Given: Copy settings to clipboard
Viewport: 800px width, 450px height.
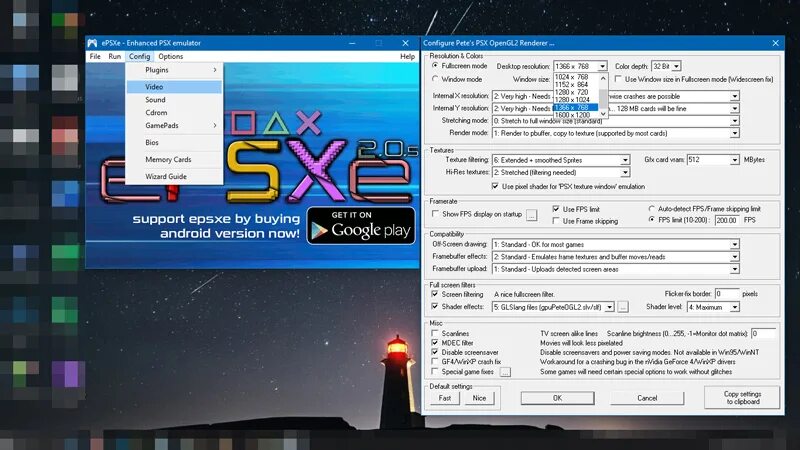Looking at the screenshot, I should [742, 397].
